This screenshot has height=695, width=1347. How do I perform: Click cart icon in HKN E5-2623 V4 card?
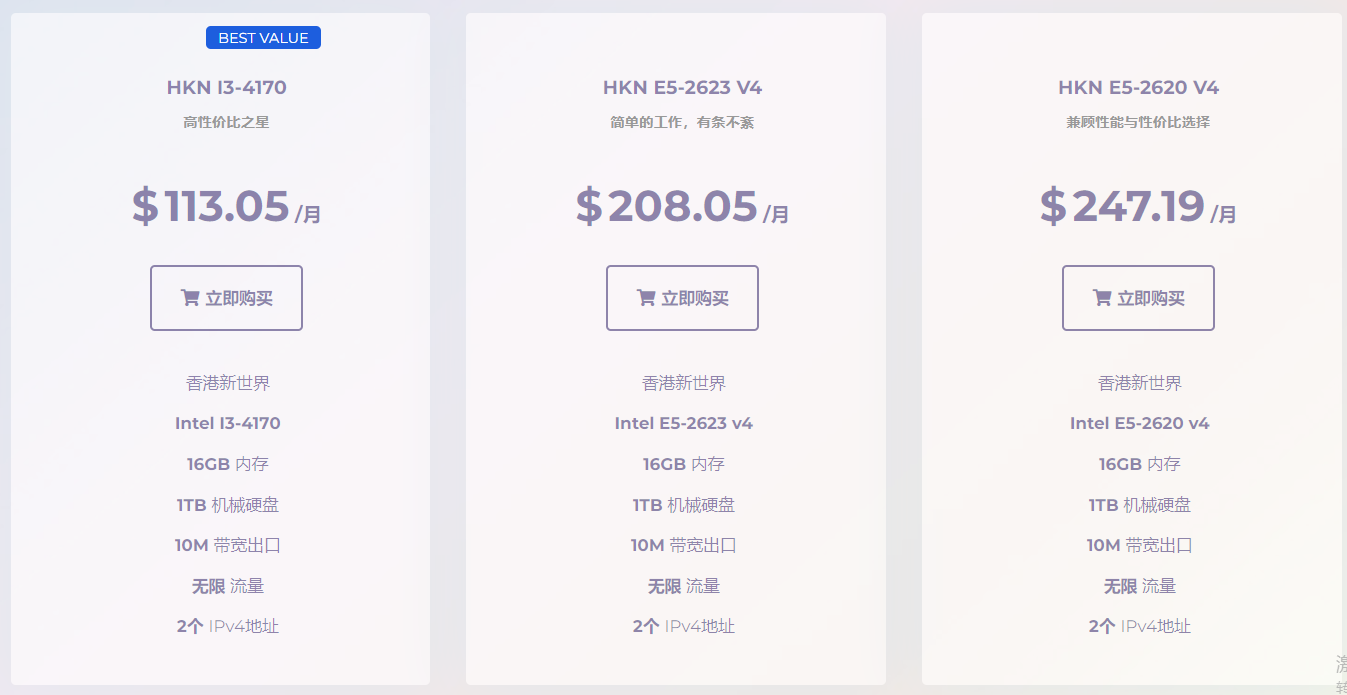point(645,298)
